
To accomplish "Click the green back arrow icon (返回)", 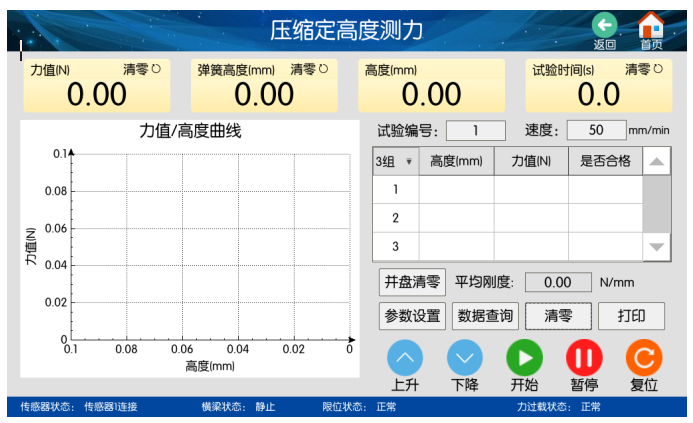I will point(604,26).
